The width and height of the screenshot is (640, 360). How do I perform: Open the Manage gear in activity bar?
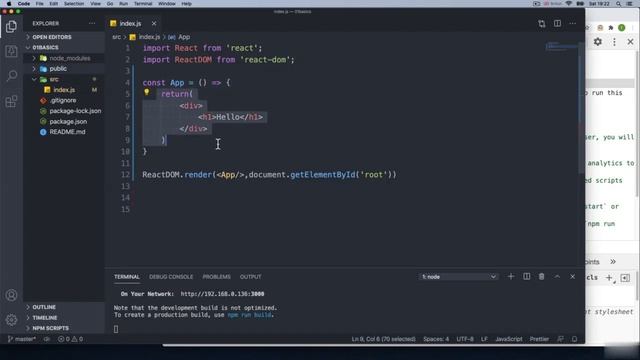click(11, 320)
